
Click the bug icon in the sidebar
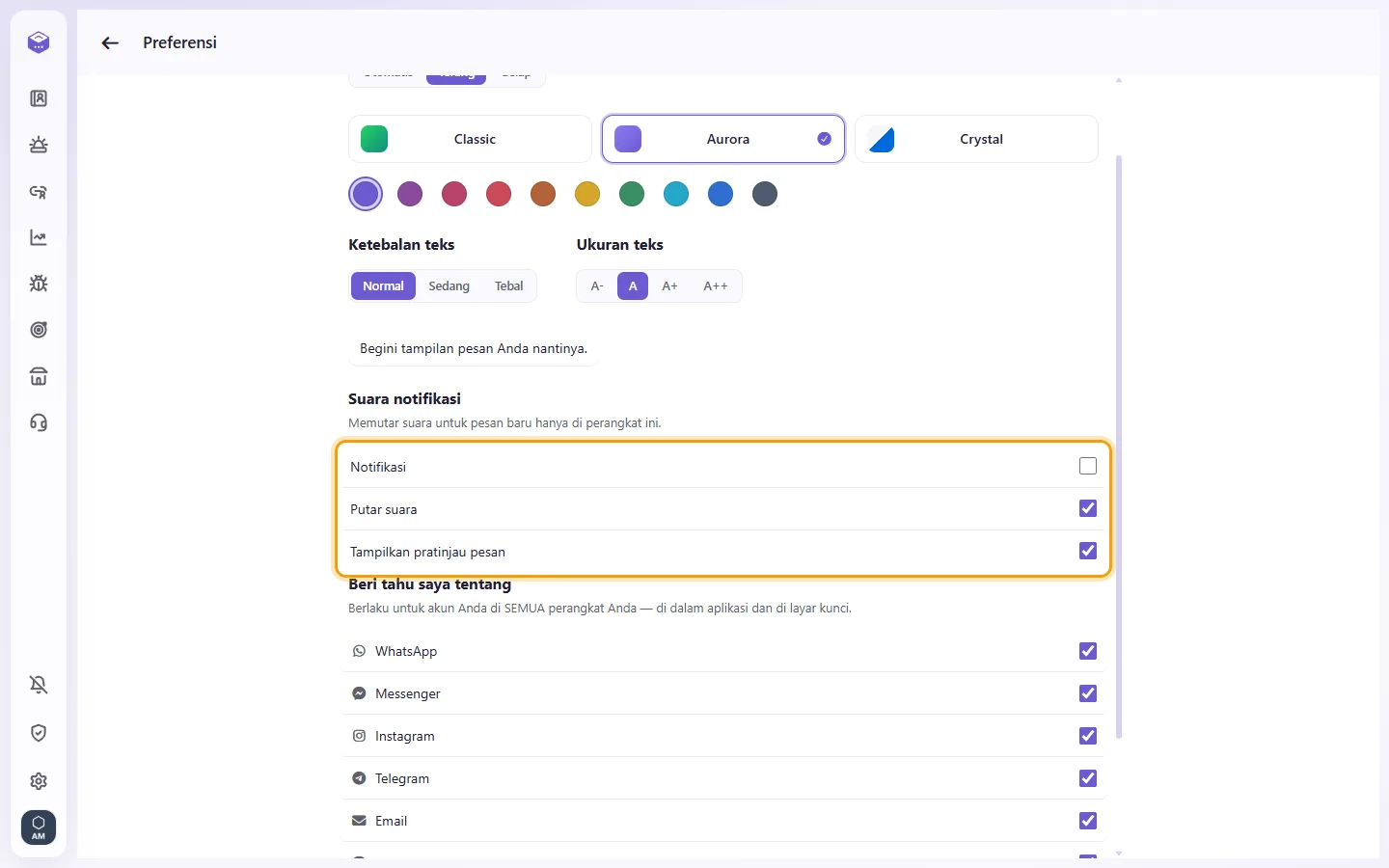[x=39, y=284]
